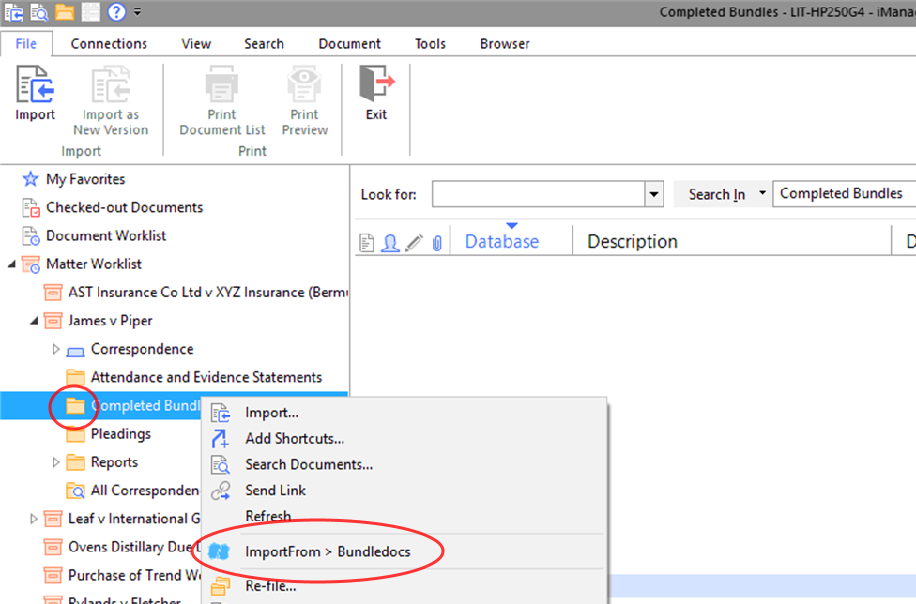Click the Exit door icon
Screen dimensions: 916x604
click(x=376, y=84)
